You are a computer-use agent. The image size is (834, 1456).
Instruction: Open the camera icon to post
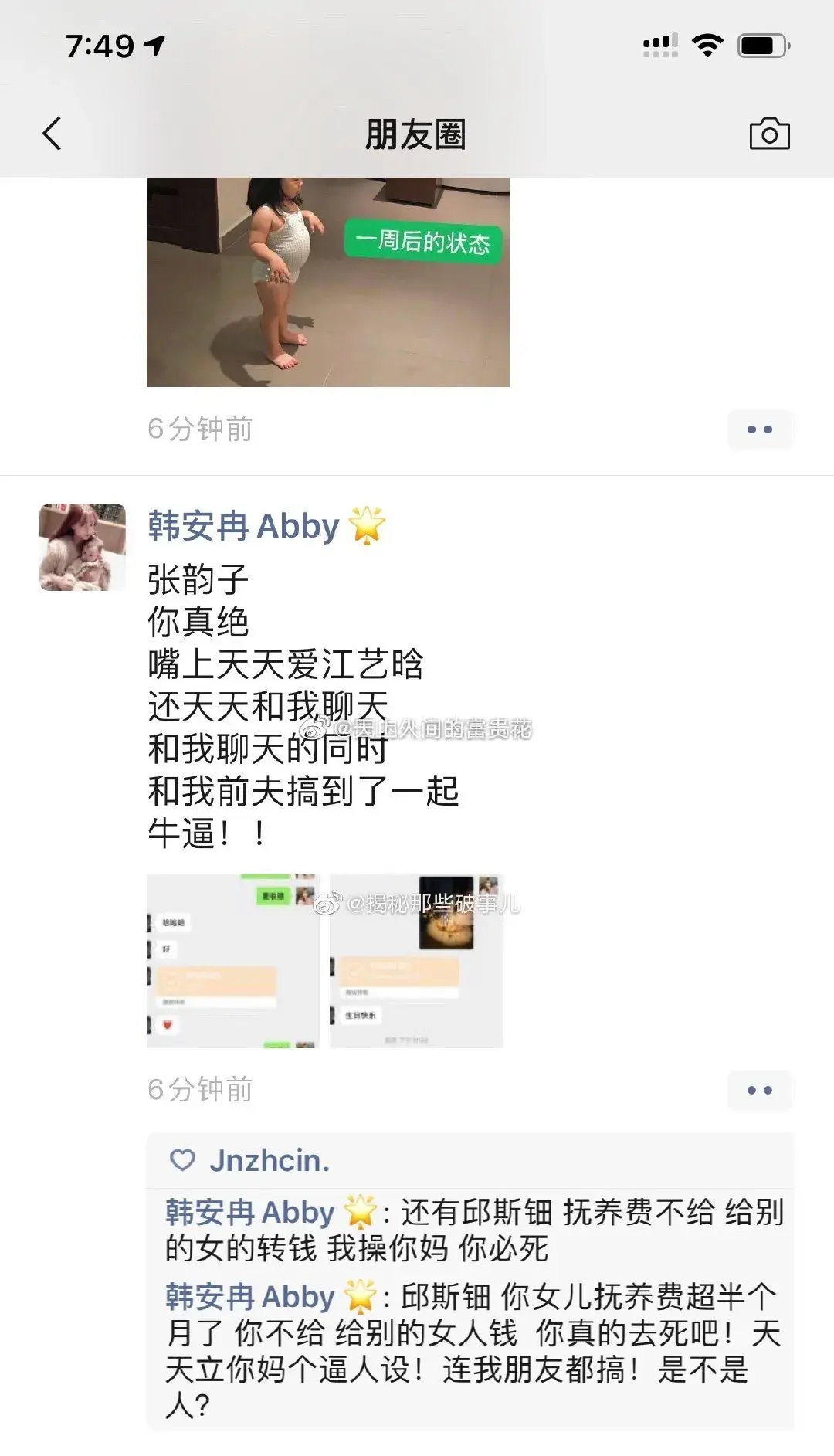click(x=769, y=134)
